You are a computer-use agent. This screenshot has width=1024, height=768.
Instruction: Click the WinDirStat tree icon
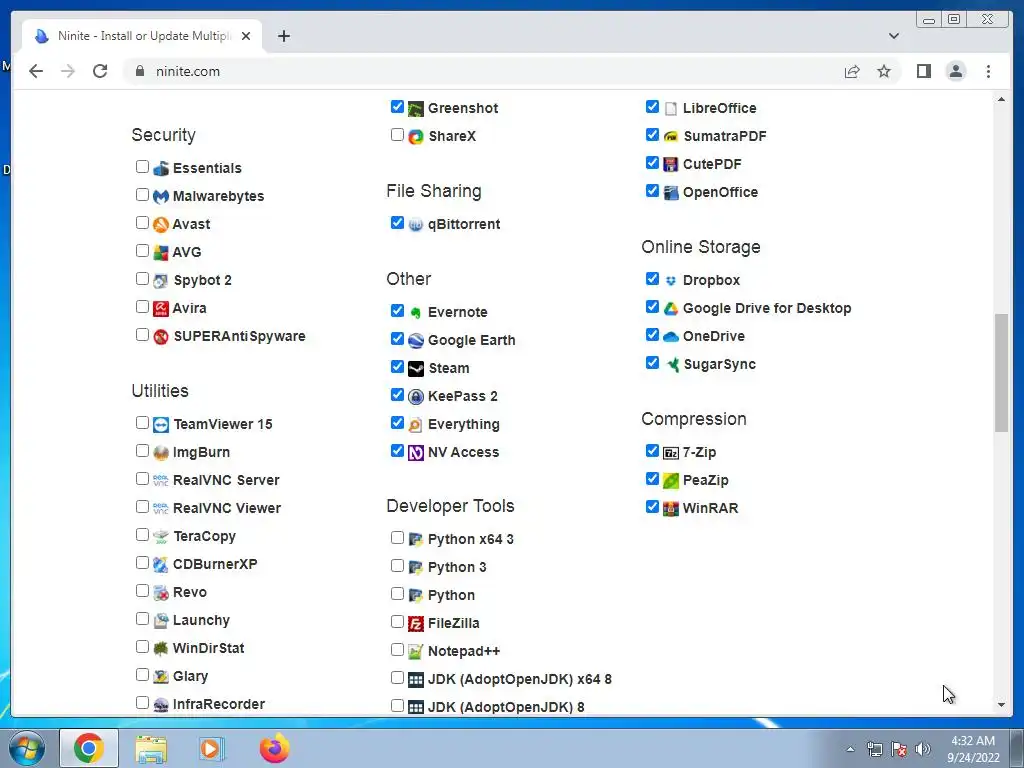[x=161, y=648]
